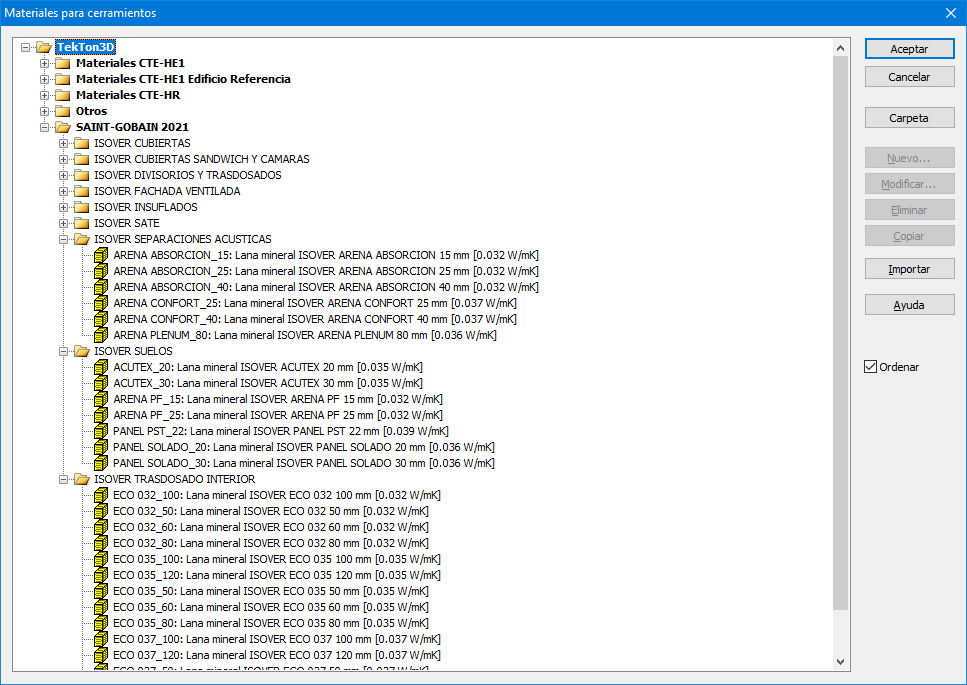Click the Materiales CTE-HR folder icon
Image resolution: width=967 pixels, height=685 pixels.
62,96
